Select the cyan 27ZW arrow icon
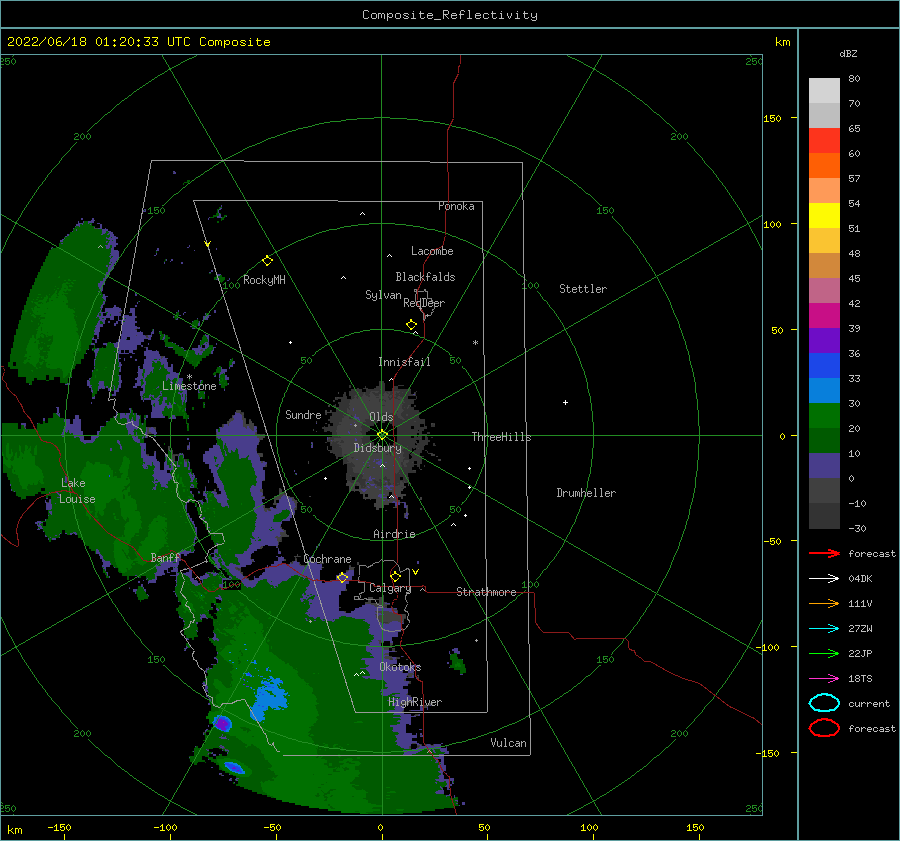The height and width of the screenshot is (841, 900). pyautogui.click(x=824, y=629)
